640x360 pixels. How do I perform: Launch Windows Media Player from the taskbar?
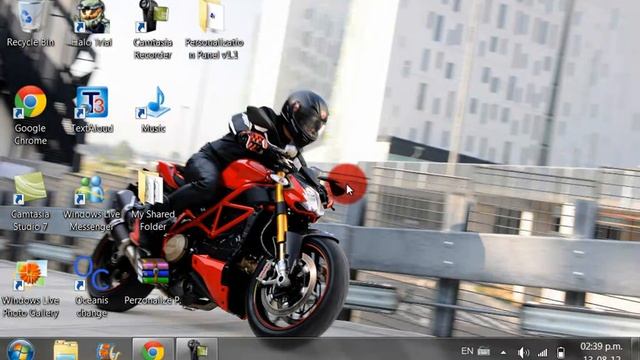coord(108,350)
